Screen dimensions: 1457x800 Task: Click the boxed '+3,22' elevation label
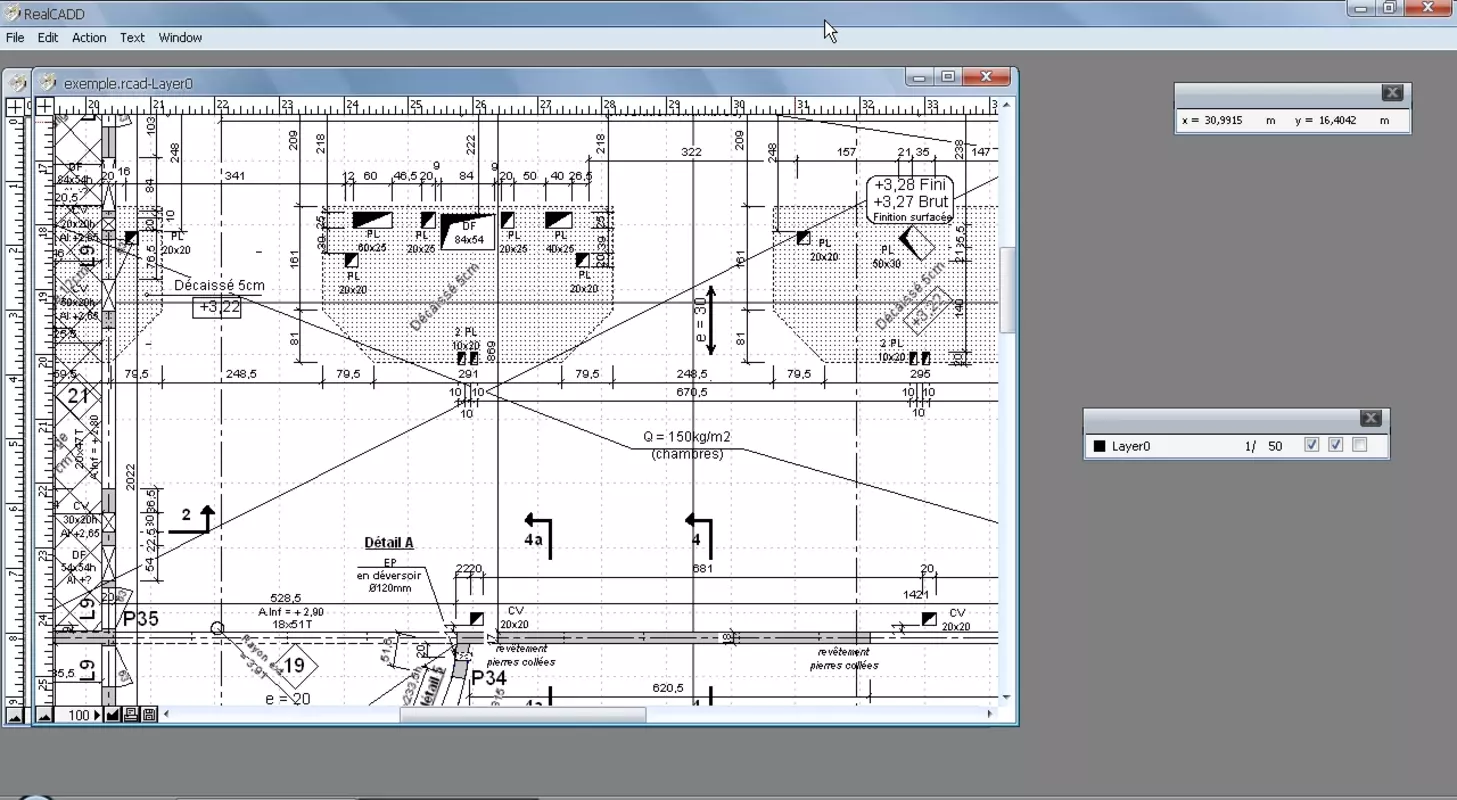tap(217, 307)
